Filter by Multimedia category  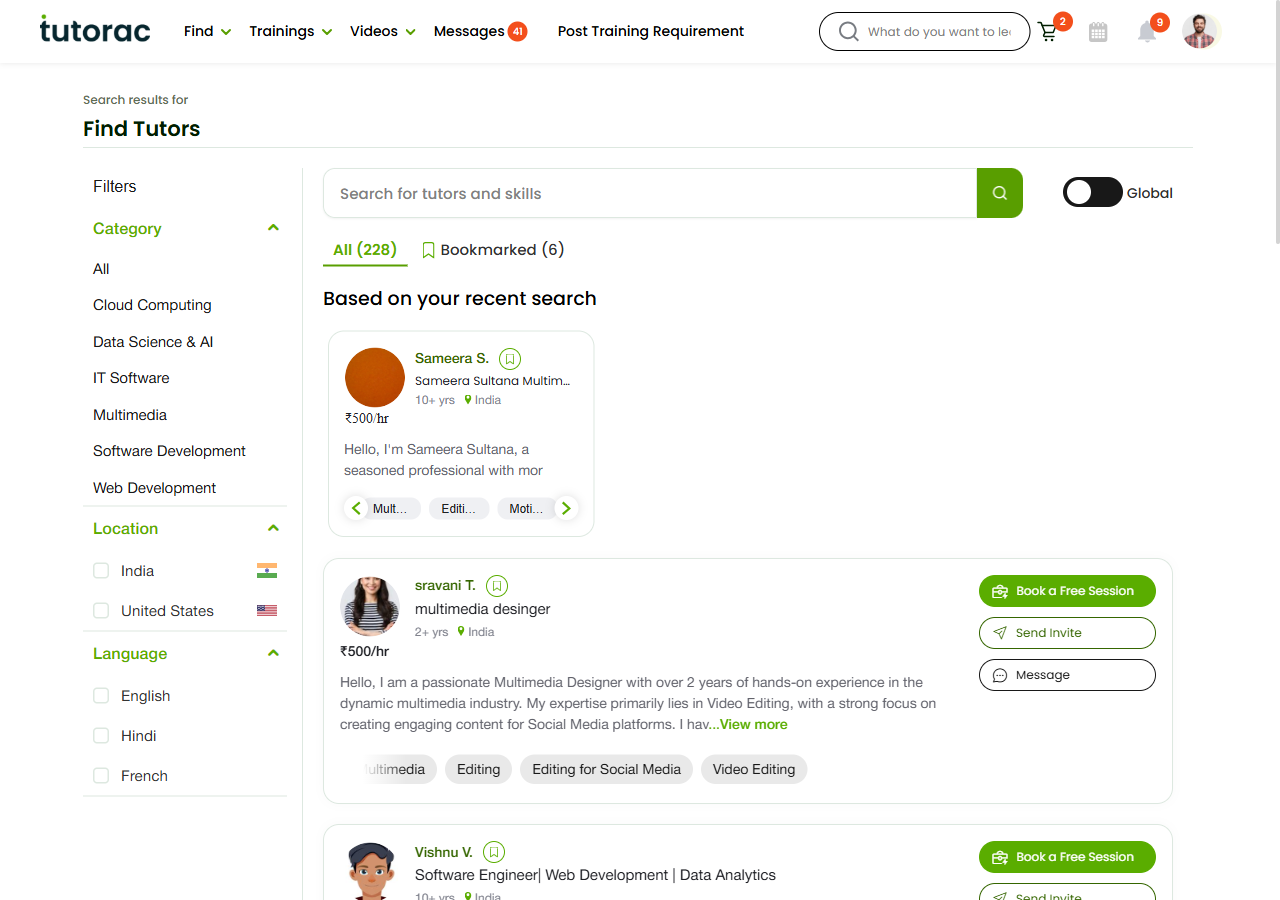coord(130,415)
